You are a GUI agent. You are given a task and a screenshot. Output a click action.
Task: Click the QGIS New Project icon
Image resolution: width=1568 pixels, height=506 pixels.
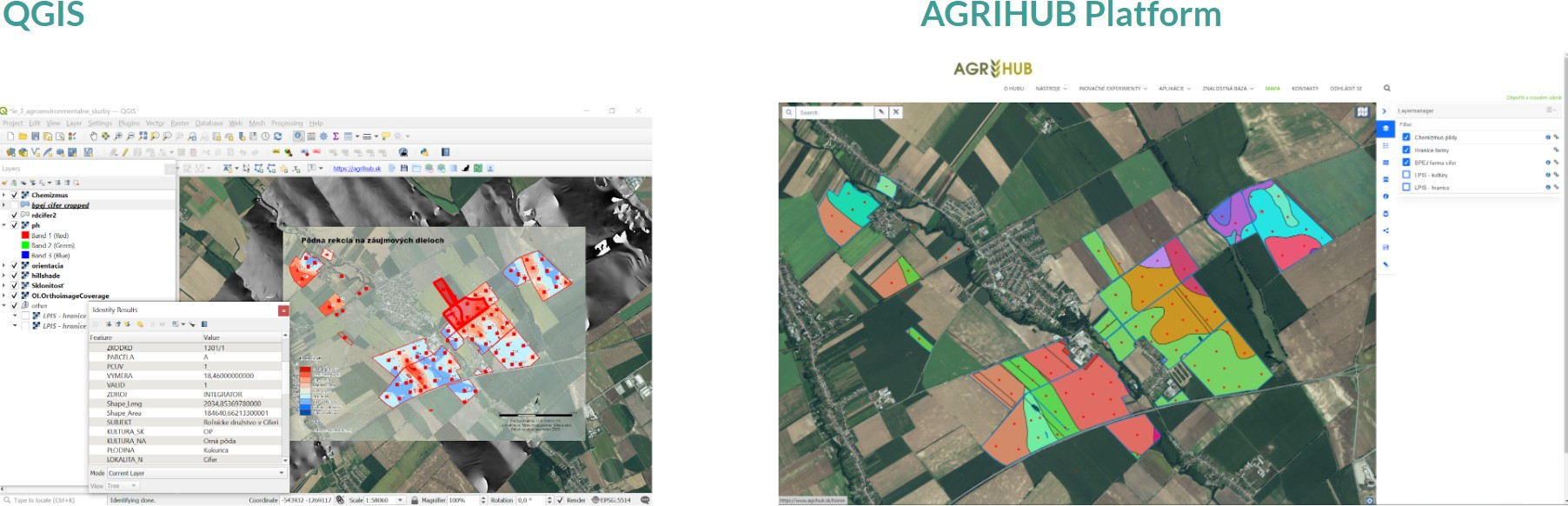pyautogui.click(x=10, y=136)
